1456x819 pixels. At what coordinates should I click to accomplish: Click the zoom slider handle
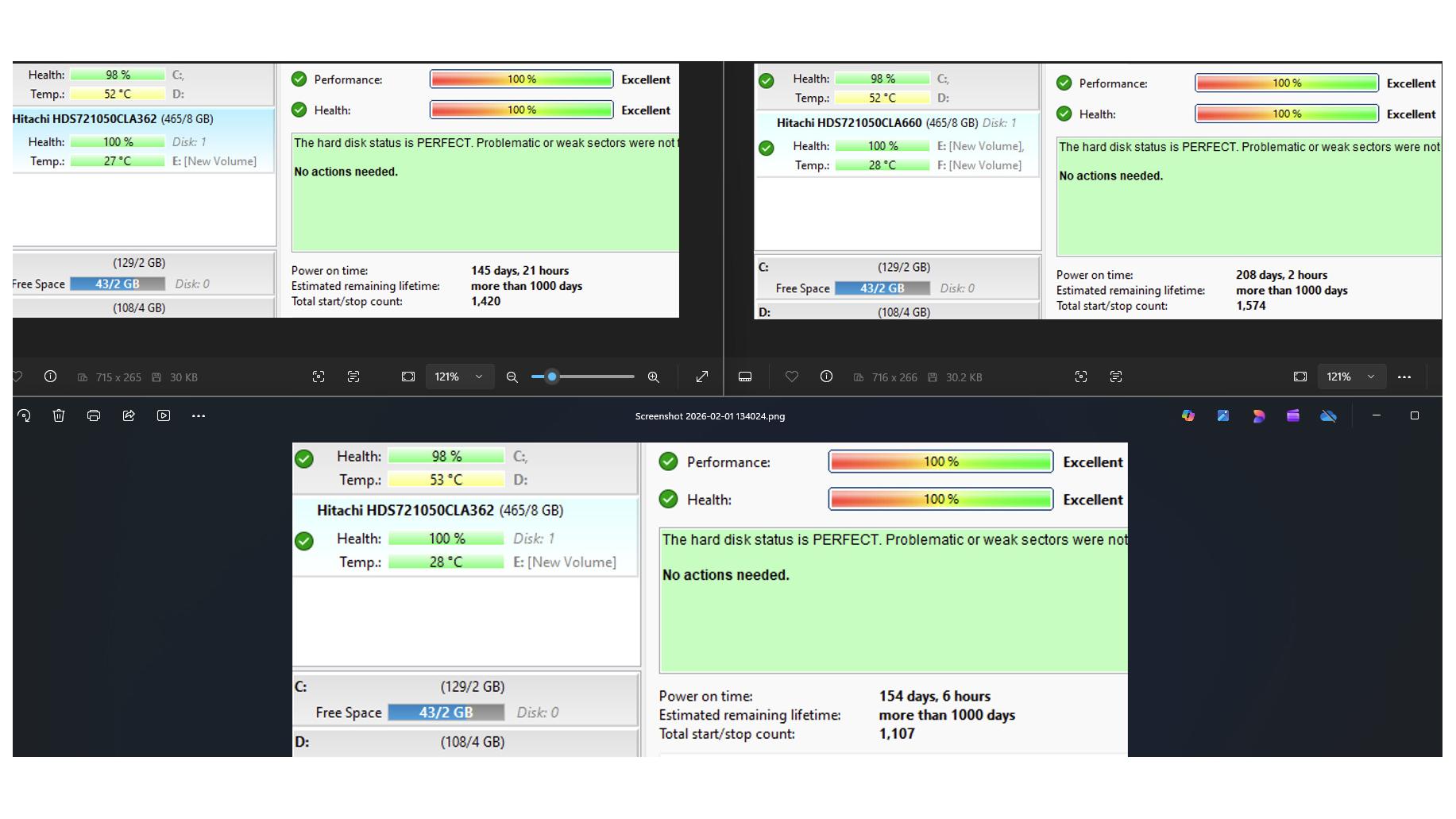pyautogui.click(x=552, y=377)
